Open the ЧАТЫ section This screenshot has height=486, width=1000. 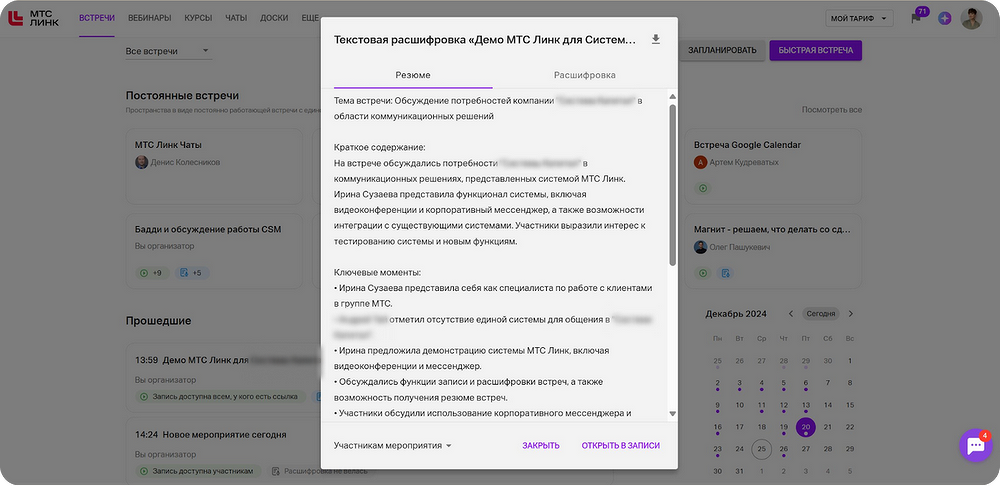[236, 18]
